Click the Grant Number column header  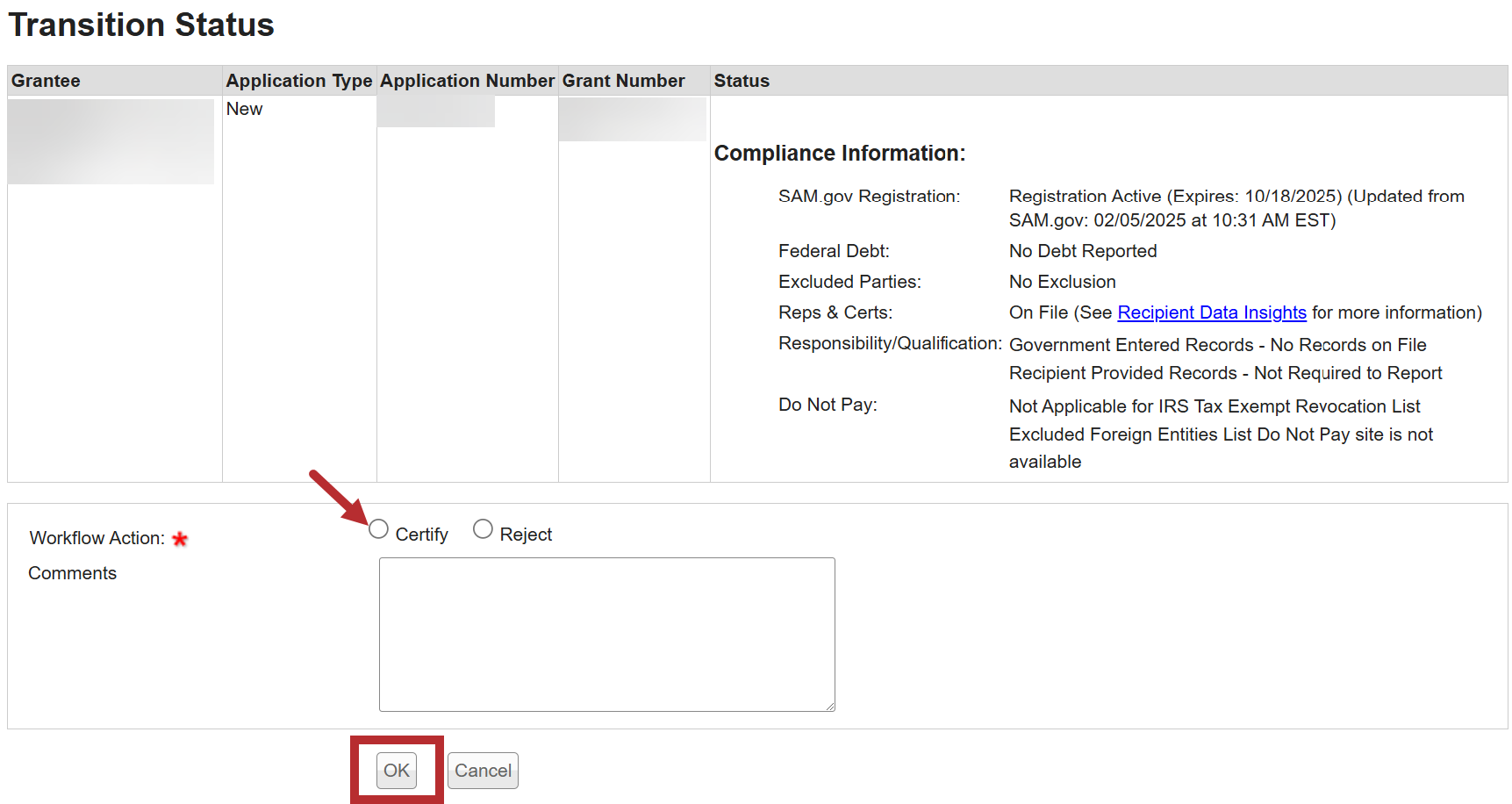(623, 81)
